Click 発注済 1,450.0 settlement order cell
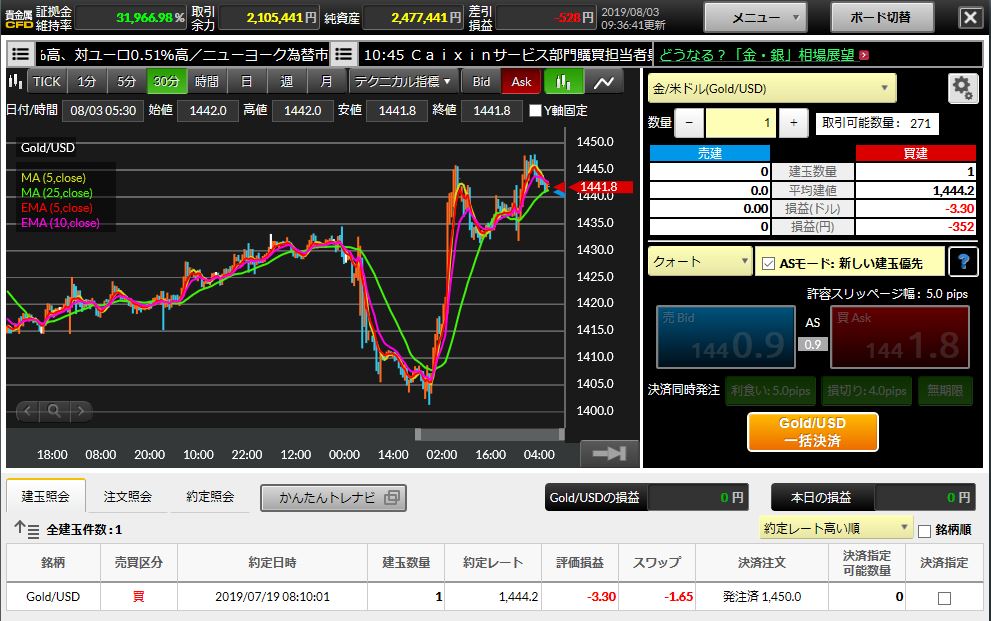991x621 pixels. pos(762,596)
